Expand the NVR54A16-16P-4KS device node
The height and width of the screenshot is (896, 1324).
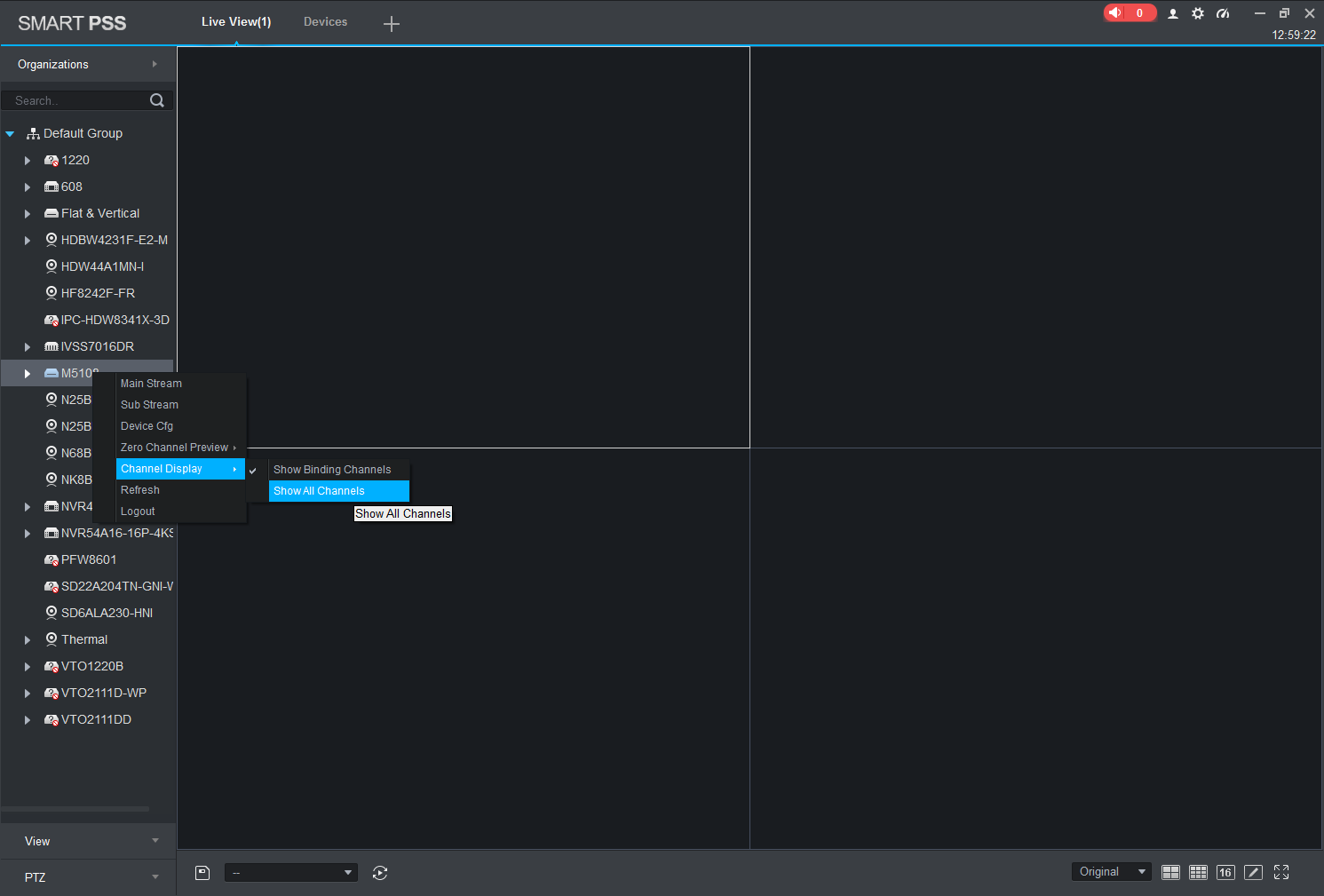pos(28,534)
